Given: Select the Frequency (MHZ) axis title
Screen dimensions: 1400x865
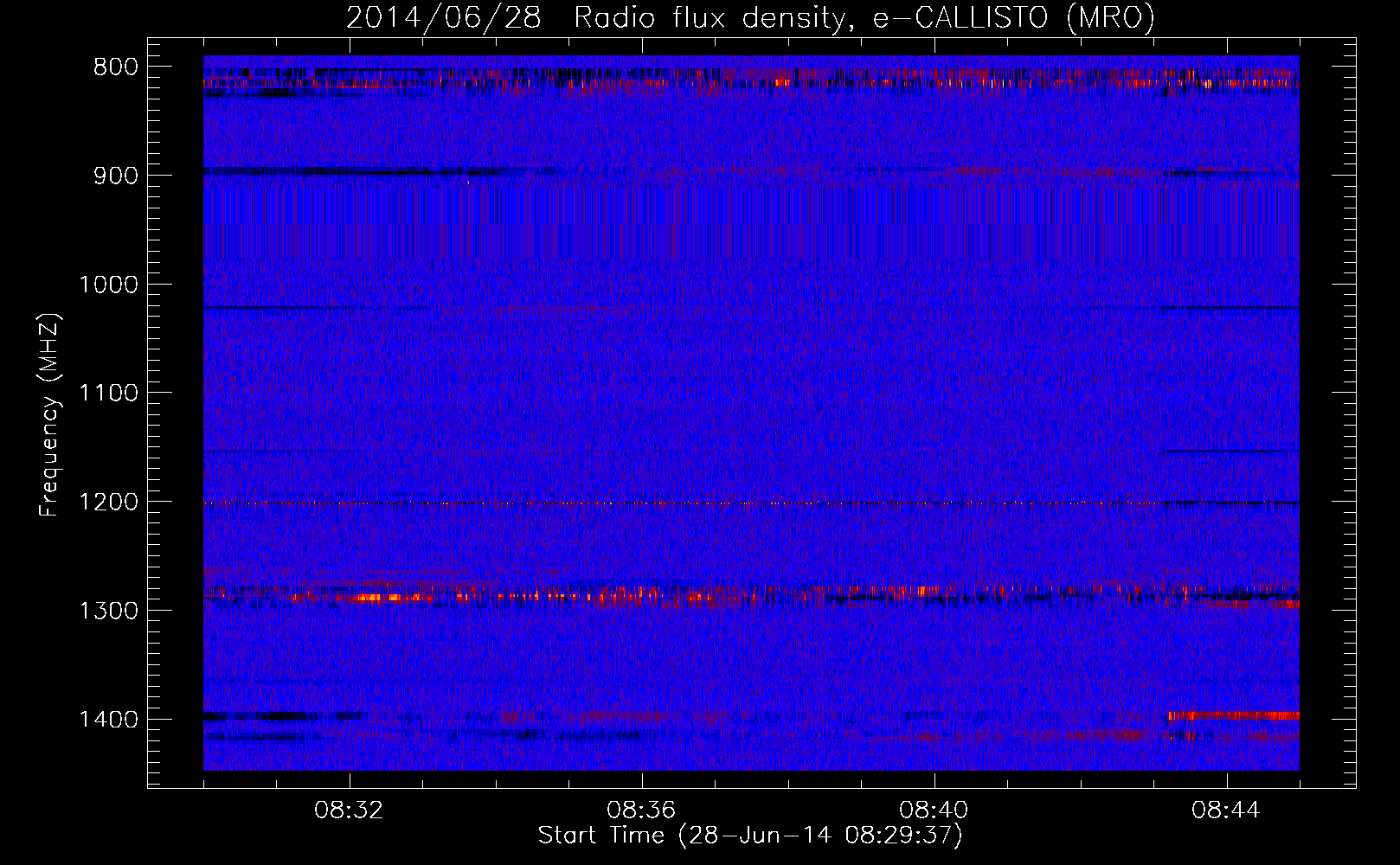Looking at the screenshot, I should tap(49, 415).
